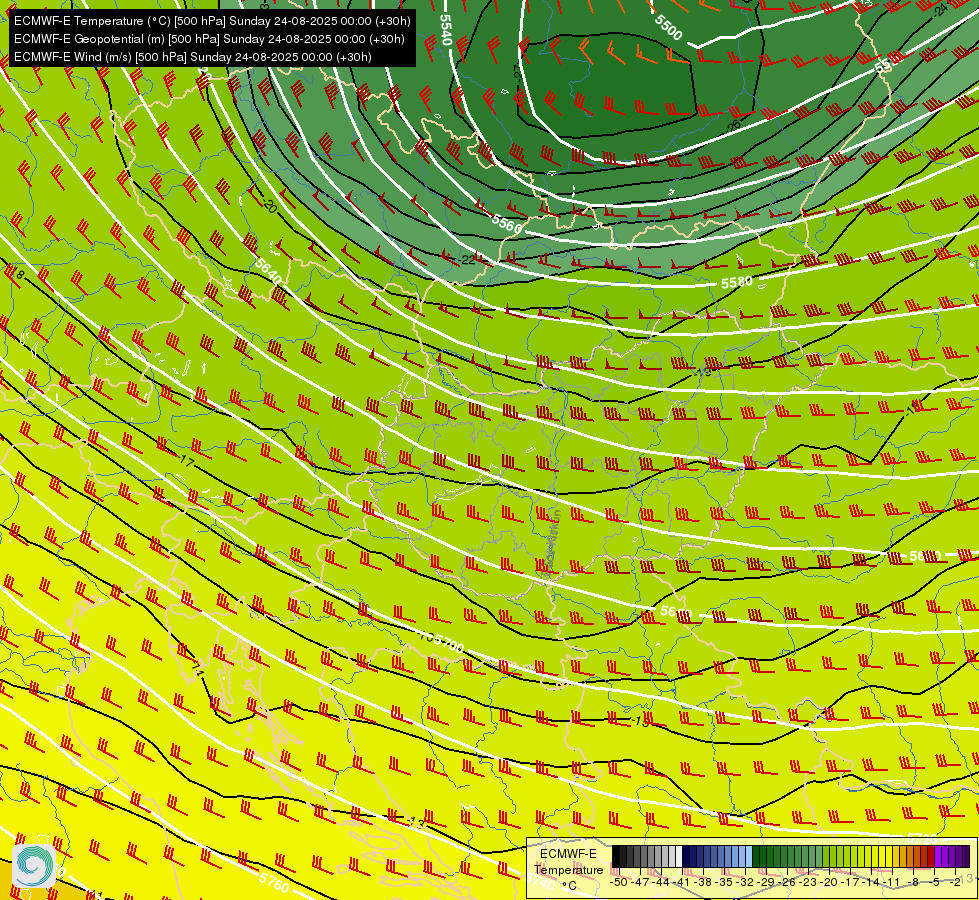
Task: Click the -22 isotherm label on map
Action: tap(467, 260)
